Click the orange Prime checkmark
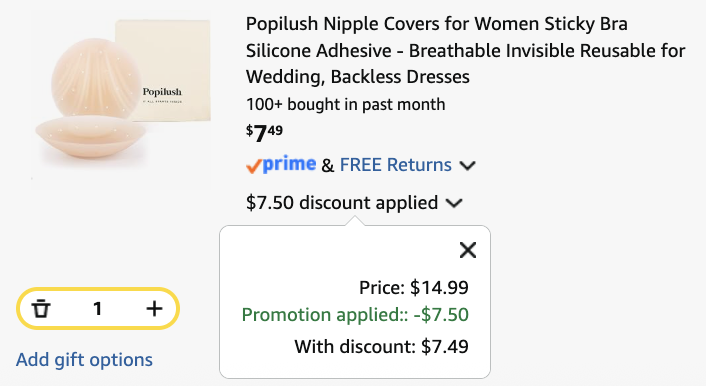 pyautogui.click(x=253, y=166)
